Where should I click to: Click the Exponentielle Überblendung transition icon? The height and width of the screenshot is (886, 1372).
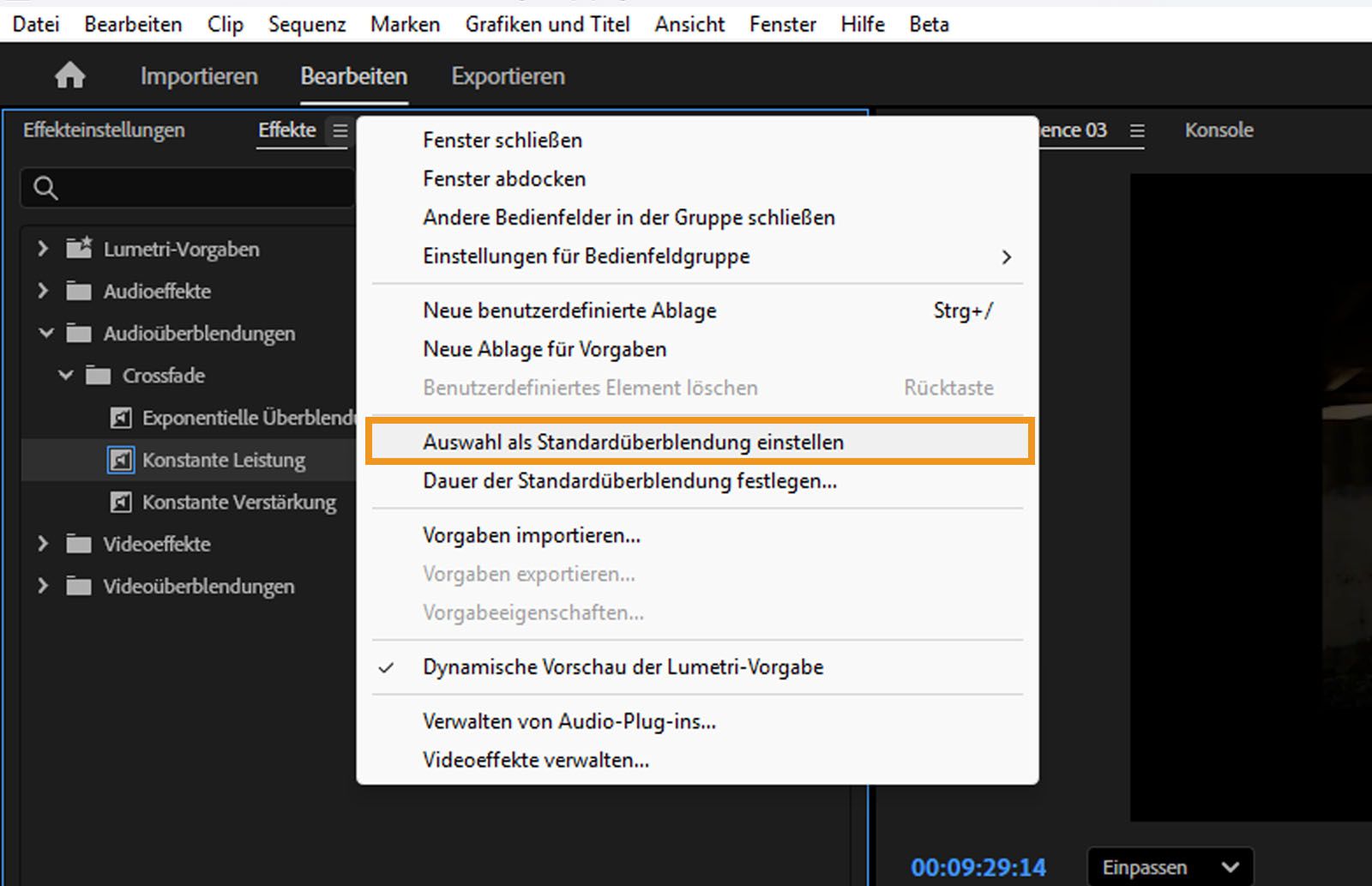[121, 418]
